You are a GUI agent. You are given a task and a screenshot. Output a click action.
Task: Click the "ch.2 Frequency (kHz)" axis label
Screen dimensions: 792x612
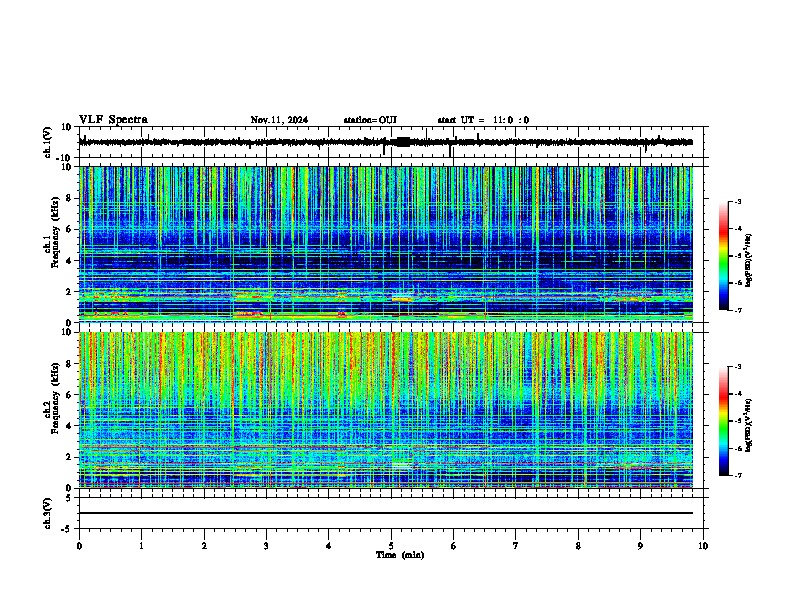click(x=53, y=398)
